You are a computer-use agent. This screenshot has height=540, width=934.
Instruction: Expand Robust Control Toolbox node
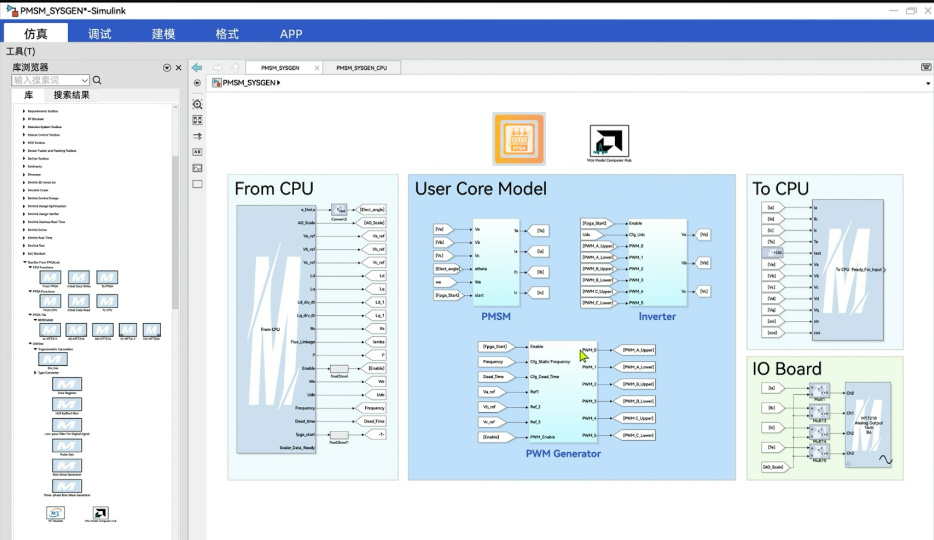tap(24, 135)
